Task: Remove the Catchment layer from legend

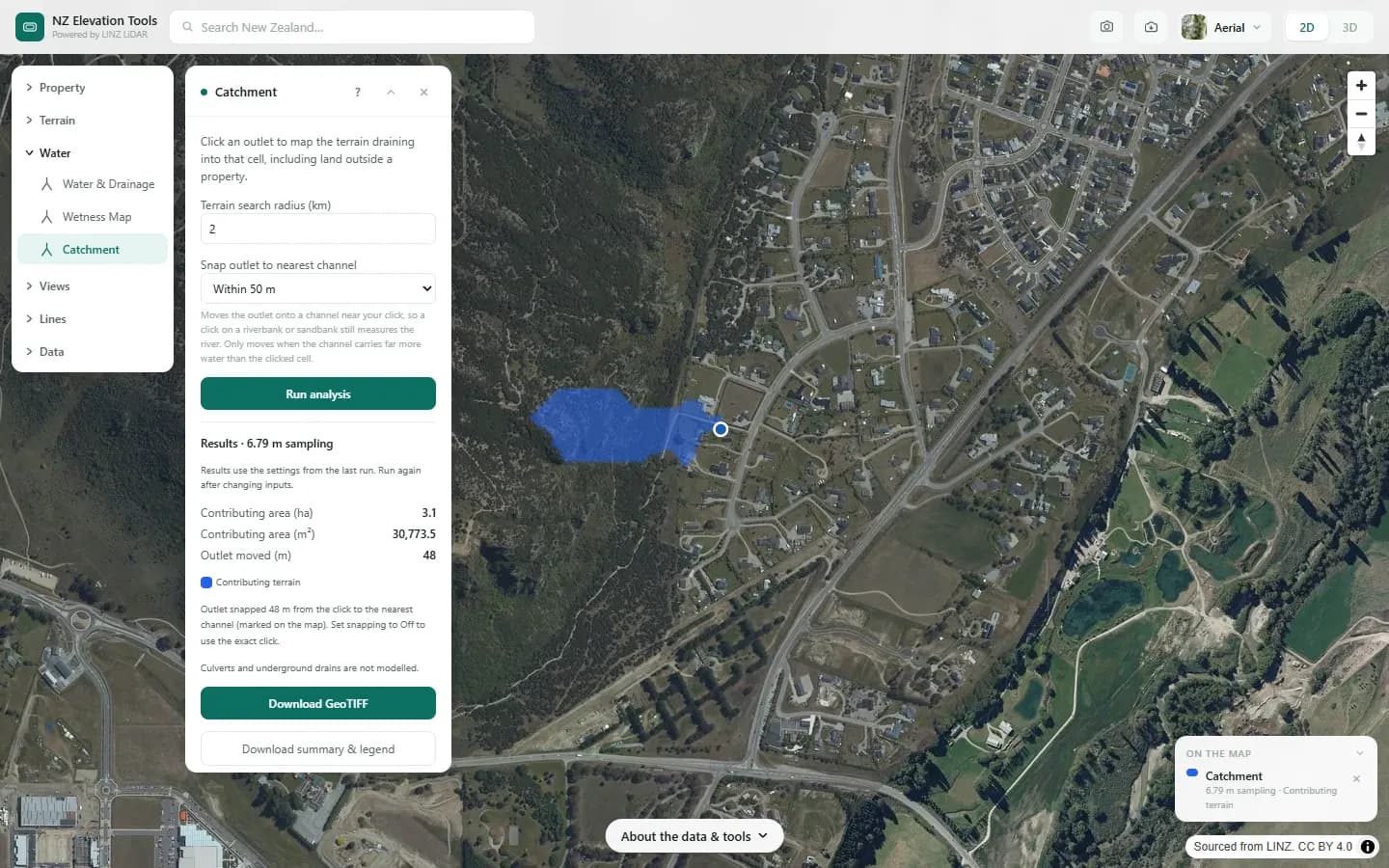Action: pyautogui.click(x=1356, y=778)
